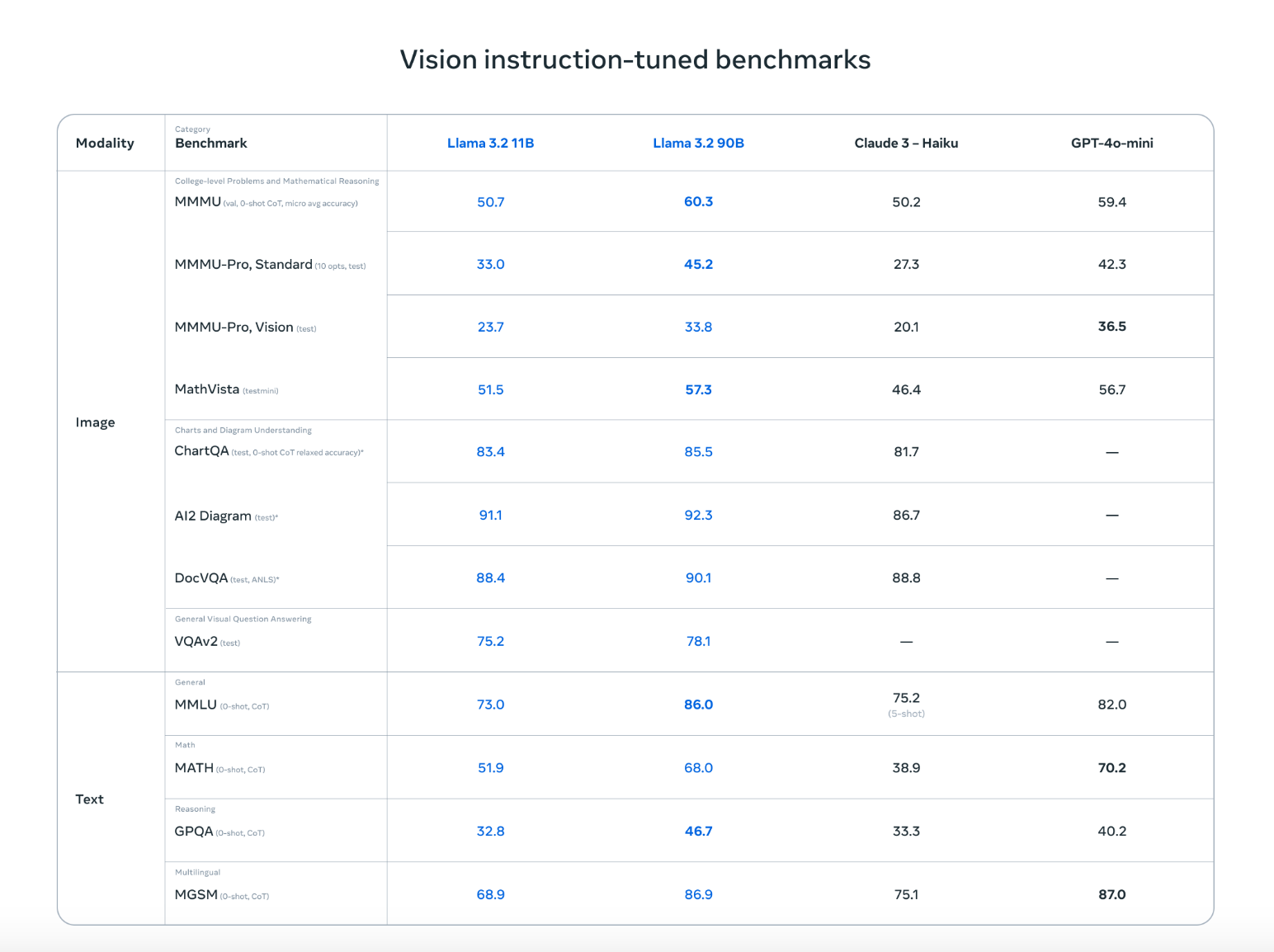
Task: Click the 'AI2 Diagram' benchmark name
Action: click(213, 516)
